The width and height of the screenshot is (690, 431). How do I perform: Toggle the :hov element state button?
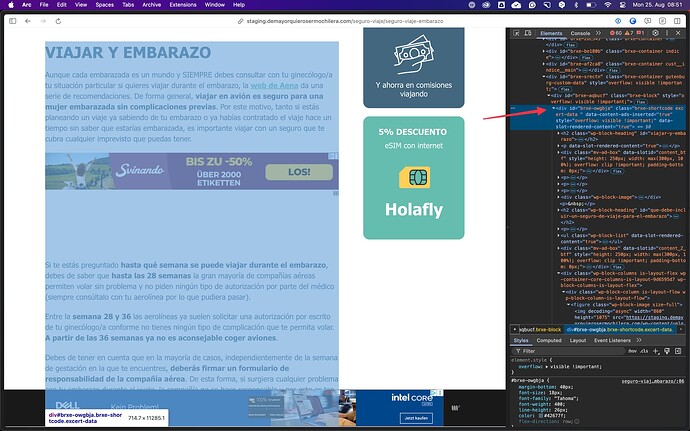point(632,351)
